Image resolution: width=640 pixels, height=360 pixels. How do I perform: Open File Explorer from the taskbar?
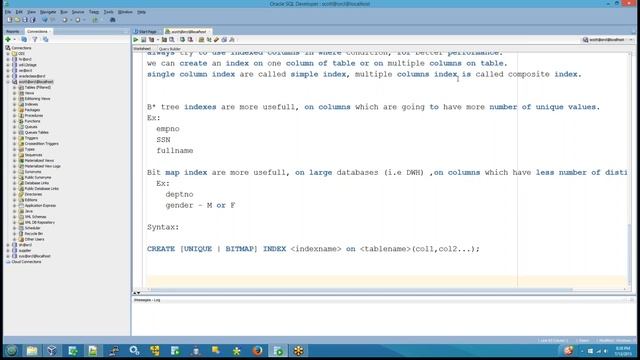(32, 350)
